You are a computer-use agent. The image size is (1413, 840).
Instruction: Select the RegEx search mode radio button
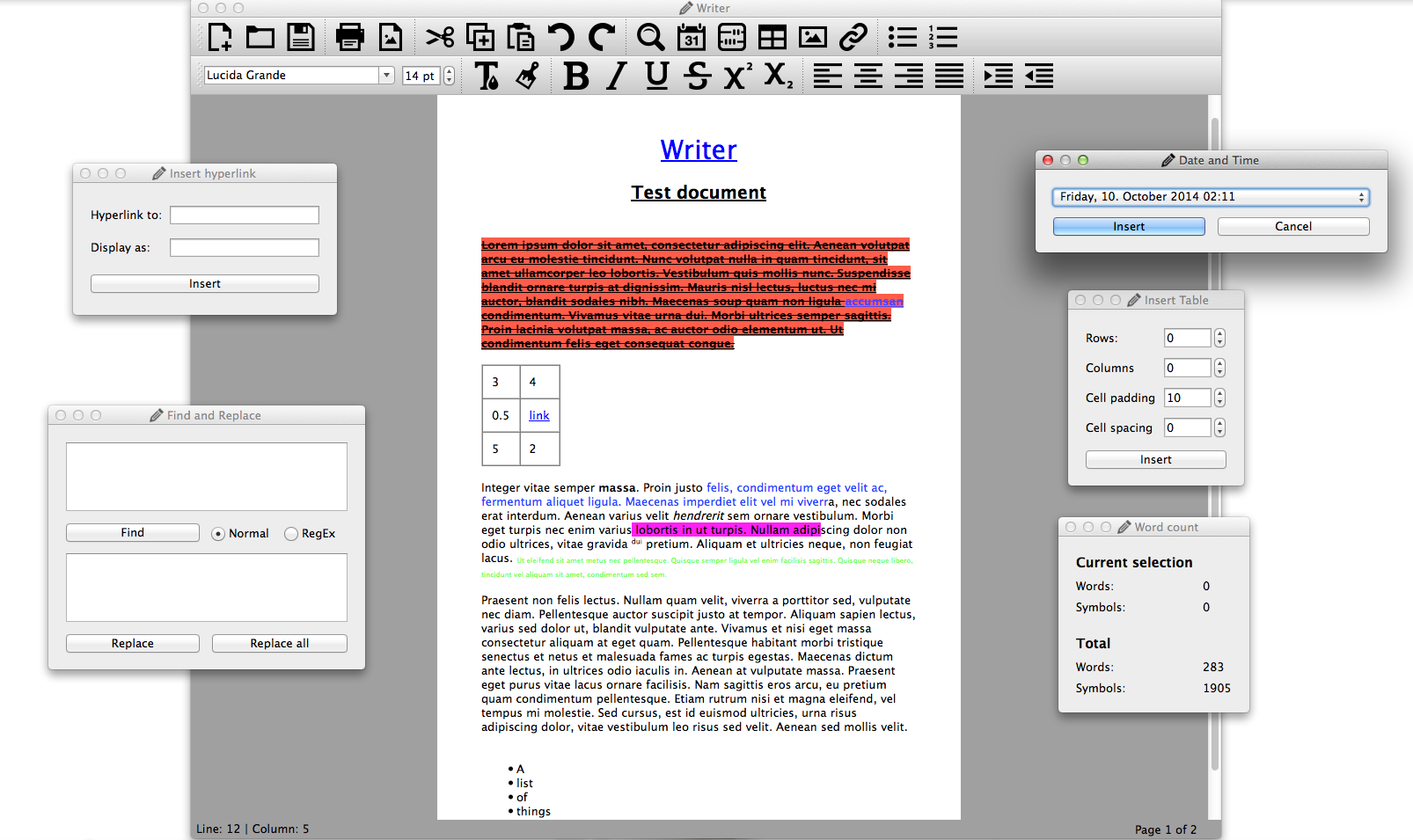pyautogui.click(x=291, y=534)
